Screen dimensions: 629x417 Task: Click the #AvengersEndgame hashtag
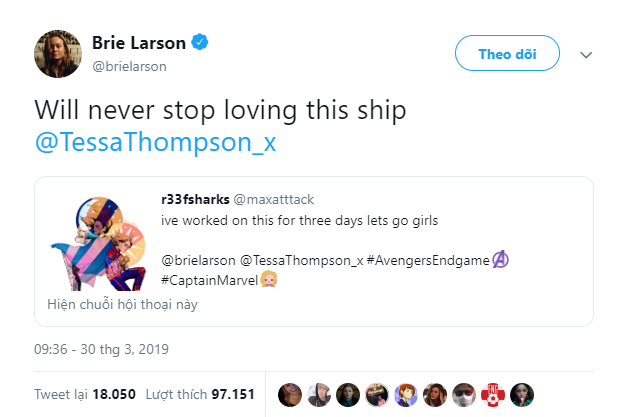tap(430, 261)
